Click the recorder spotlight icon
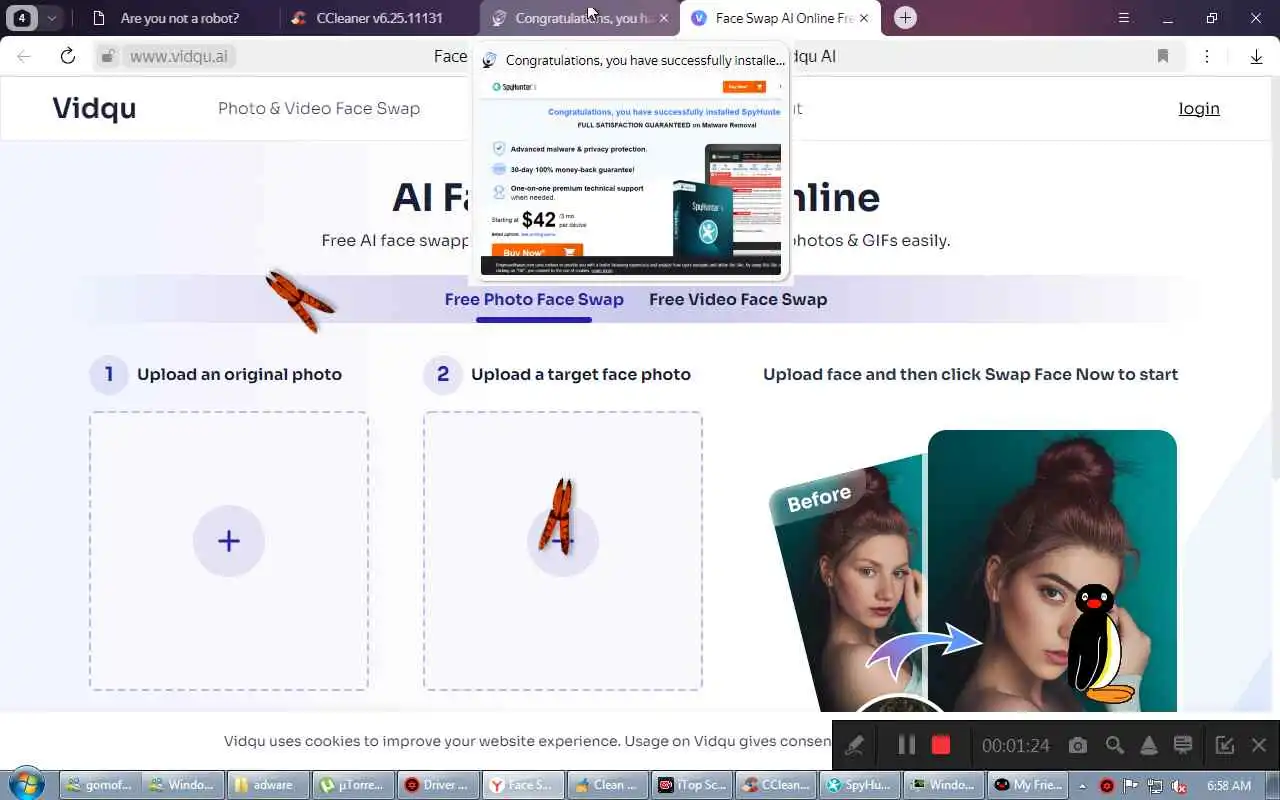This screenshot has height=800, width=1280. pos(1149,745)
